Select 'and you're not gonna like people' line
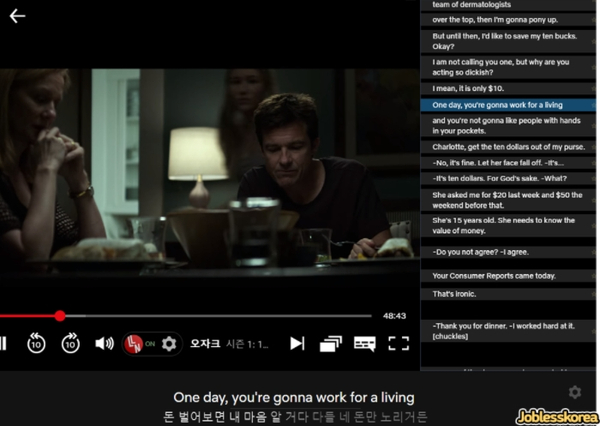The image size is (600, 426). pos(508,126)
